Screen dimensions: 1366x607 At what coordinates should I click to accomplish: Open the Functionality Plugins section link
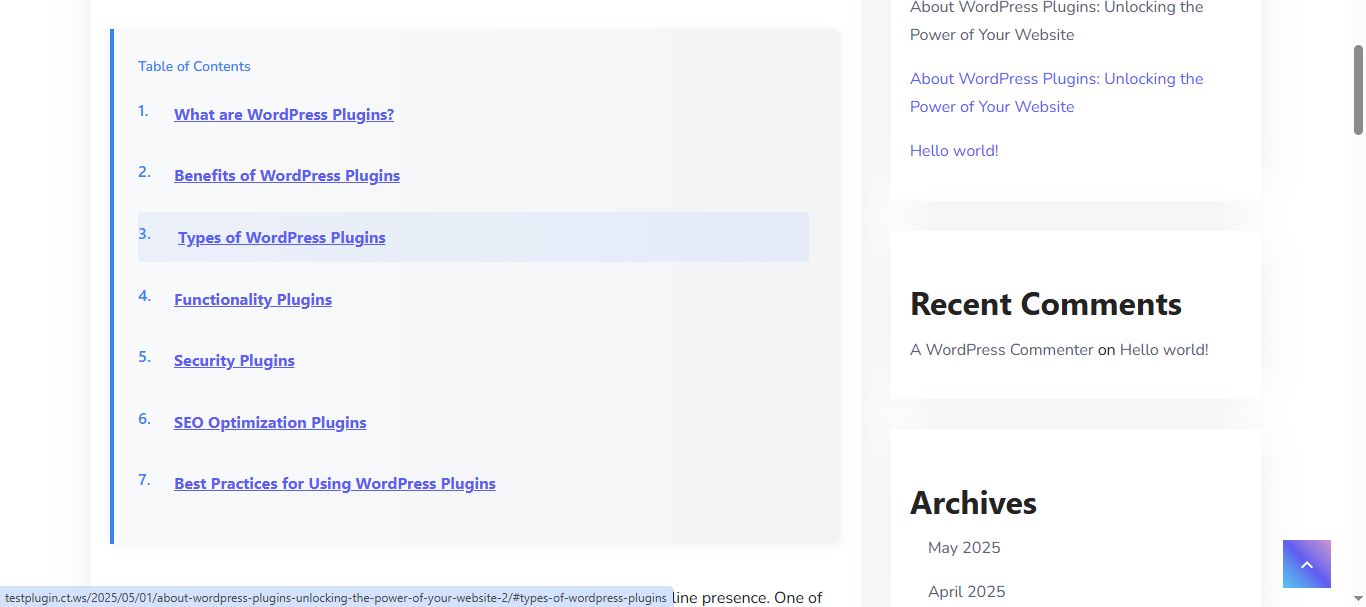[253, 299]
